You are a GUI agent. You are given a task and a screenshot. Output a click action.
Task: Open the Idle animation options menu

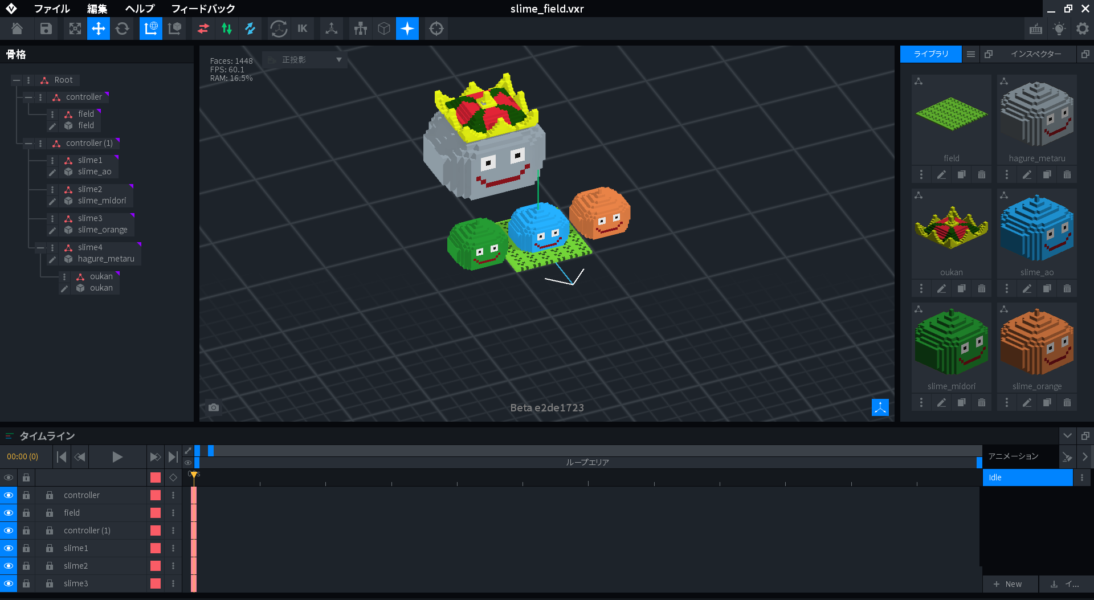pos(1082,478)
